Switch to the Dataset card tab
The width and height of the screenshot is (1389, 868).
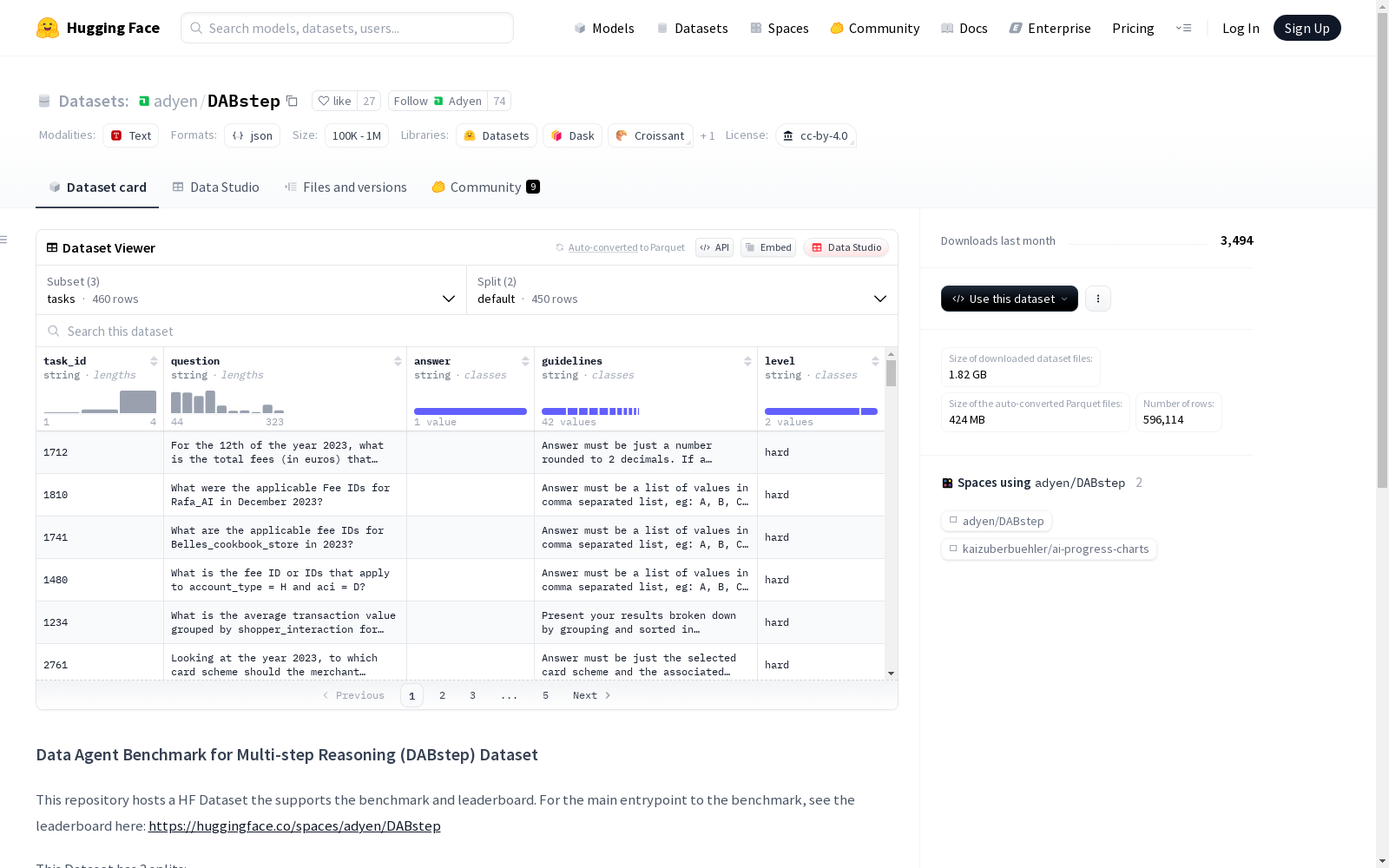97,187
